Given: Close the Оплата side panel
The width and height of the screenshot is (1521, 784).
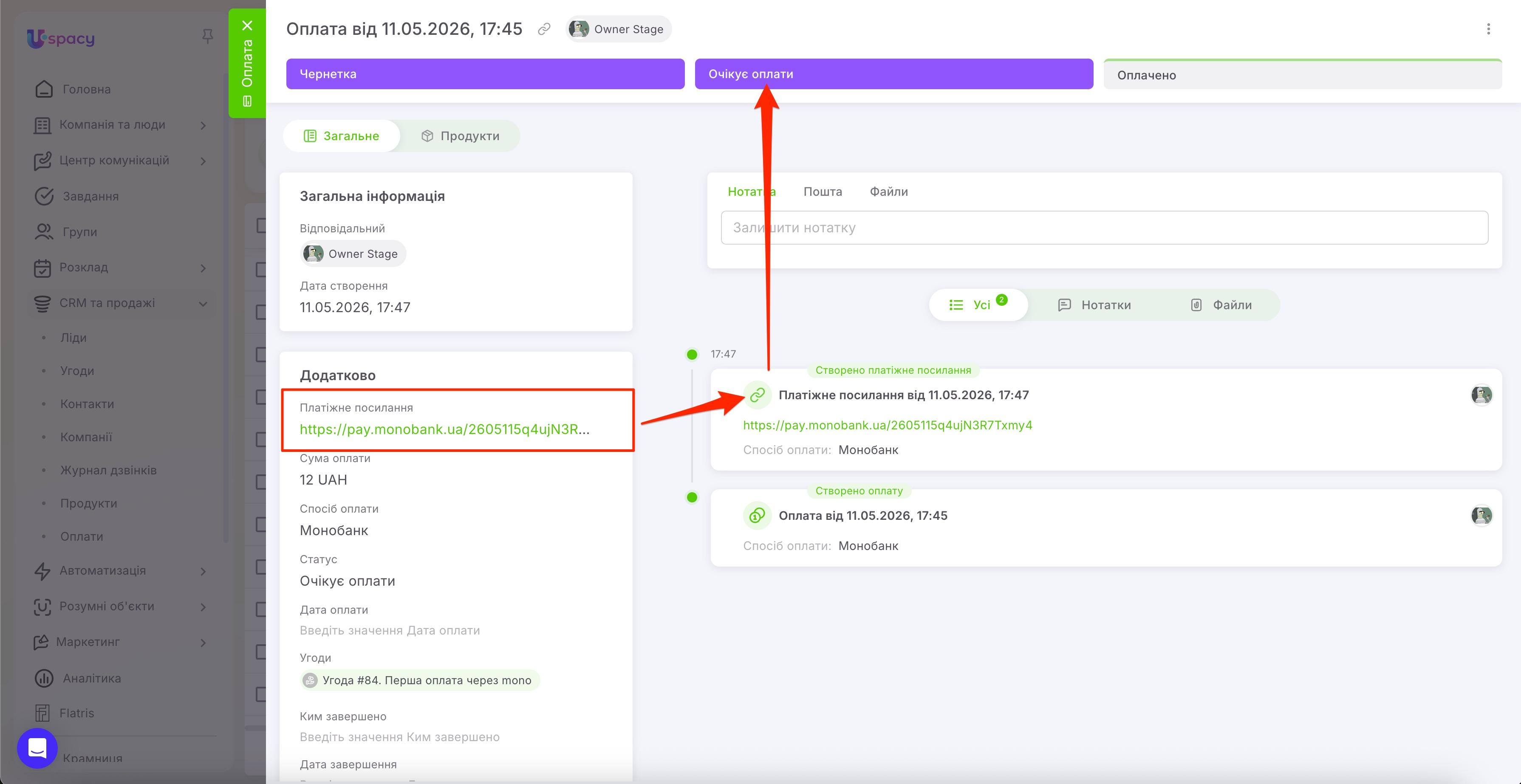Looking at the screenshot, I should [247, 25].
